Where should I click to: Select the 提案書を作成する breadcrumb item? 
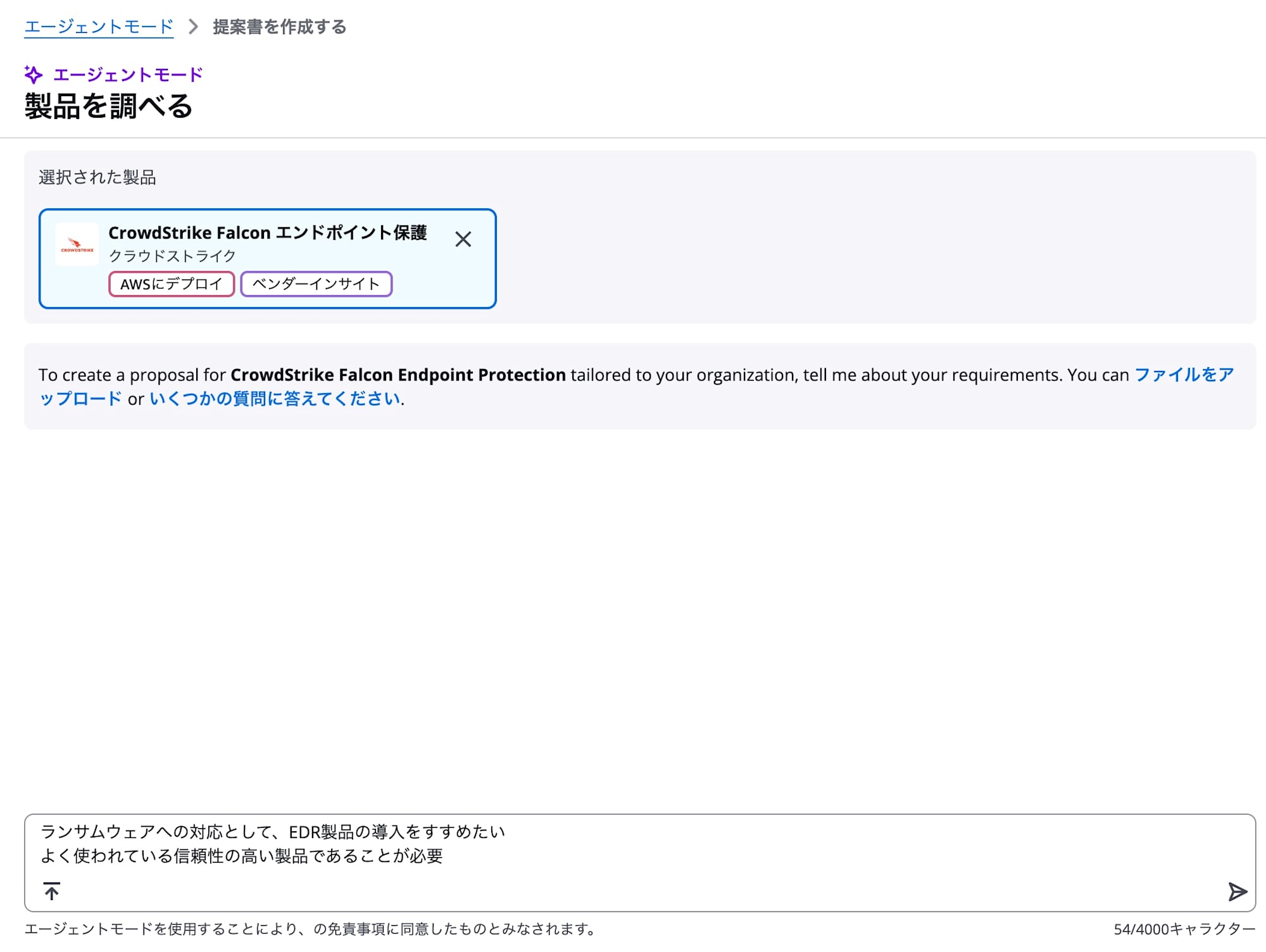(x=279, y=27)
